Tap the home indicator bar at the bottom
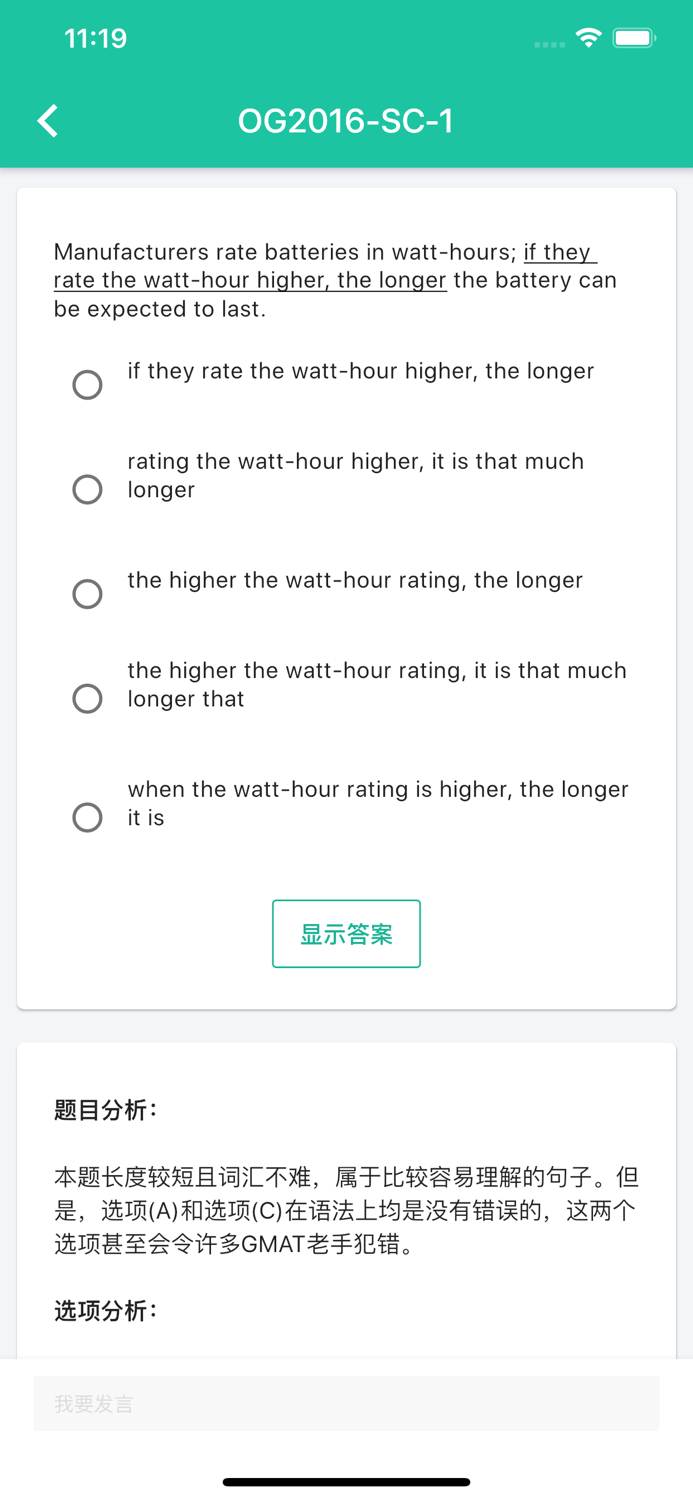This screenshot has height=1500, width=693. 346,1481
